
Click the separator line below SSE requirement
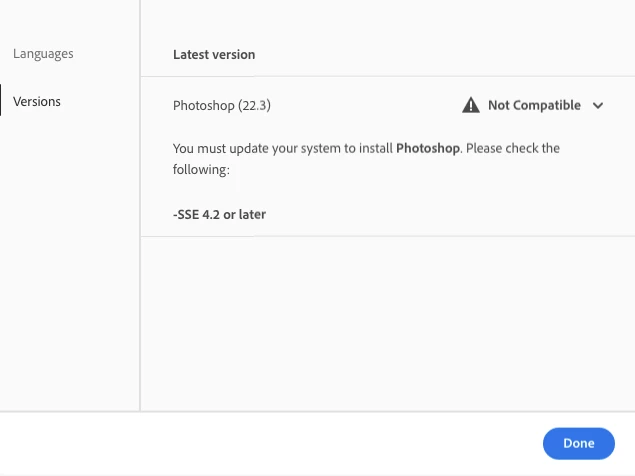point(388,236)
